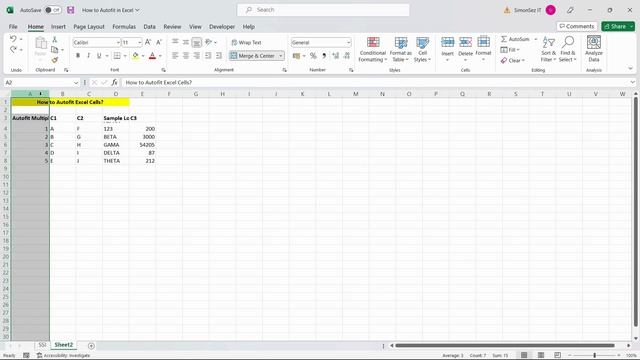Switch to Normal view in status bar
Screen dimensions: 640x360
click(x=524, y=355)
